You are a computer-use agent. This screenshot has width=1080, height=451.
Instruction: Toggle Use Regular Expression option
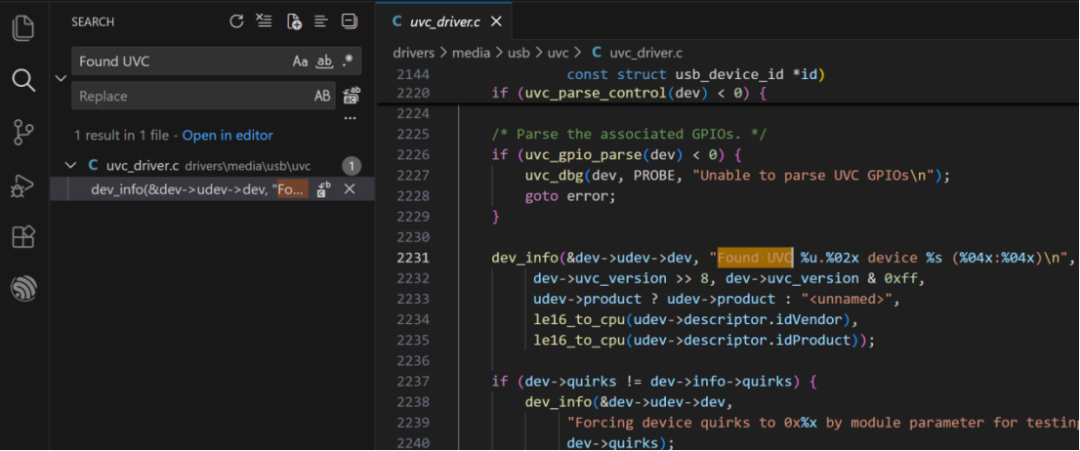(x=348, y=61)
